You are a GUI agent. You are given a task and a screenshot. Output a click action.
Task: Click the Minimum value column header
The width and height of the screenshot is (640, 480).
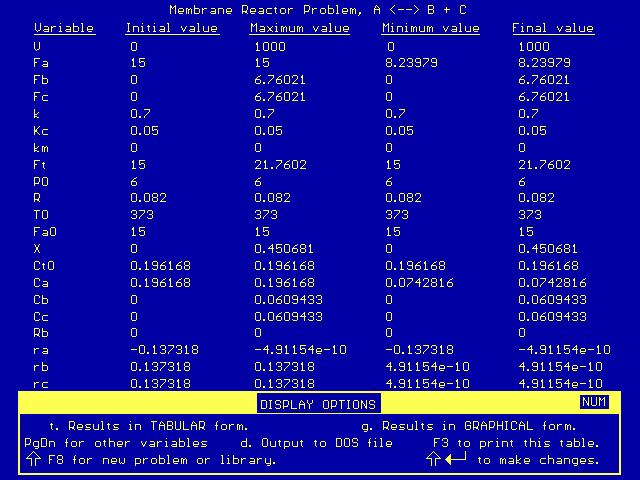click(430, 28)
